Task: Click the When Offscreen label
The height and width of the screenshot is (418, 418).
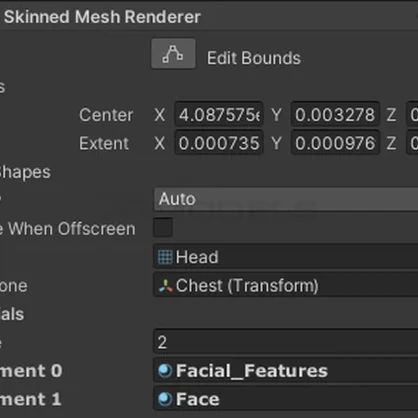Action: [68, 229]
